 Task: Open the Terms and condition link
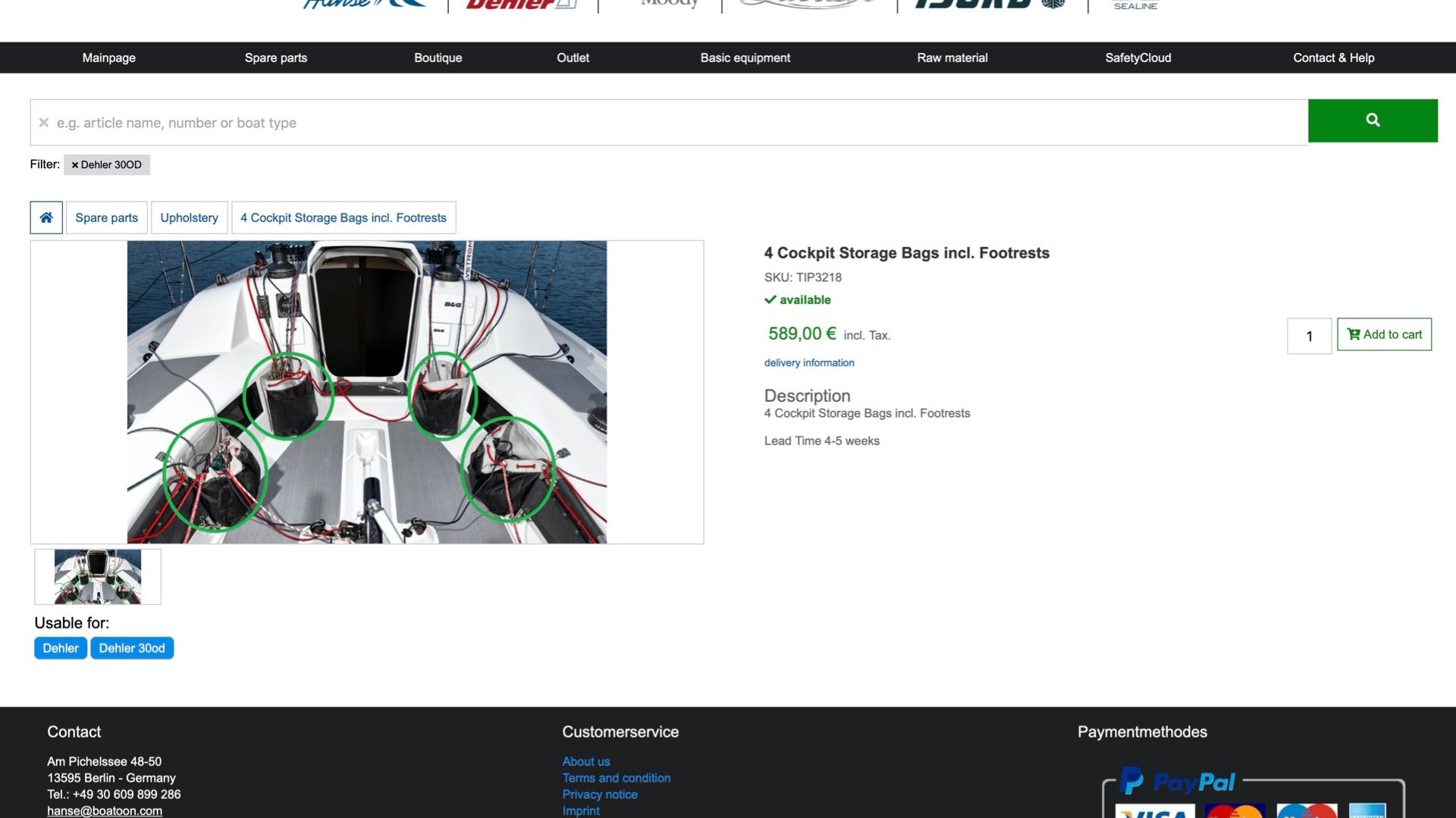(x=616, y=778)
